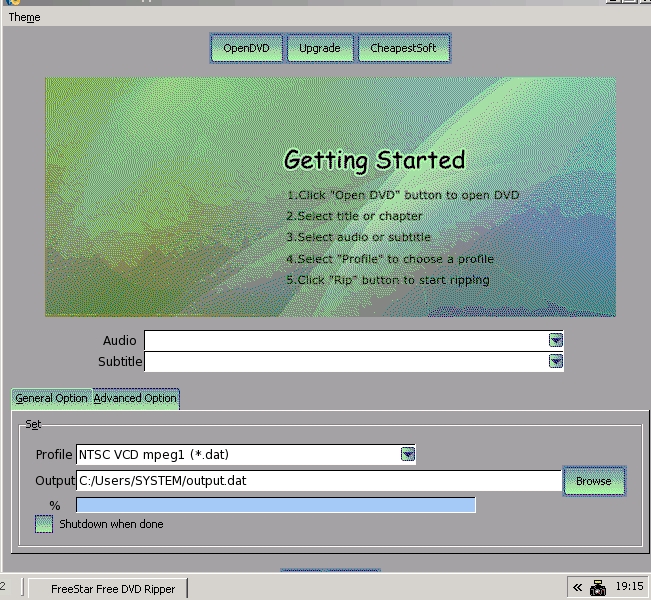Click the taskbar clock showing 19:15
651x600 pixels.
630,587
